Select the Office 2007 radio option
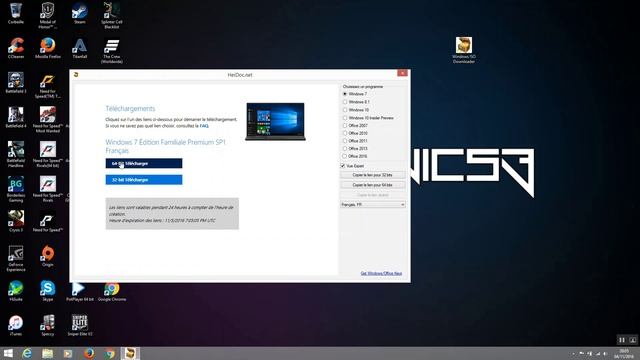Viewport: 640px width, 360px height. click(345, 125)
